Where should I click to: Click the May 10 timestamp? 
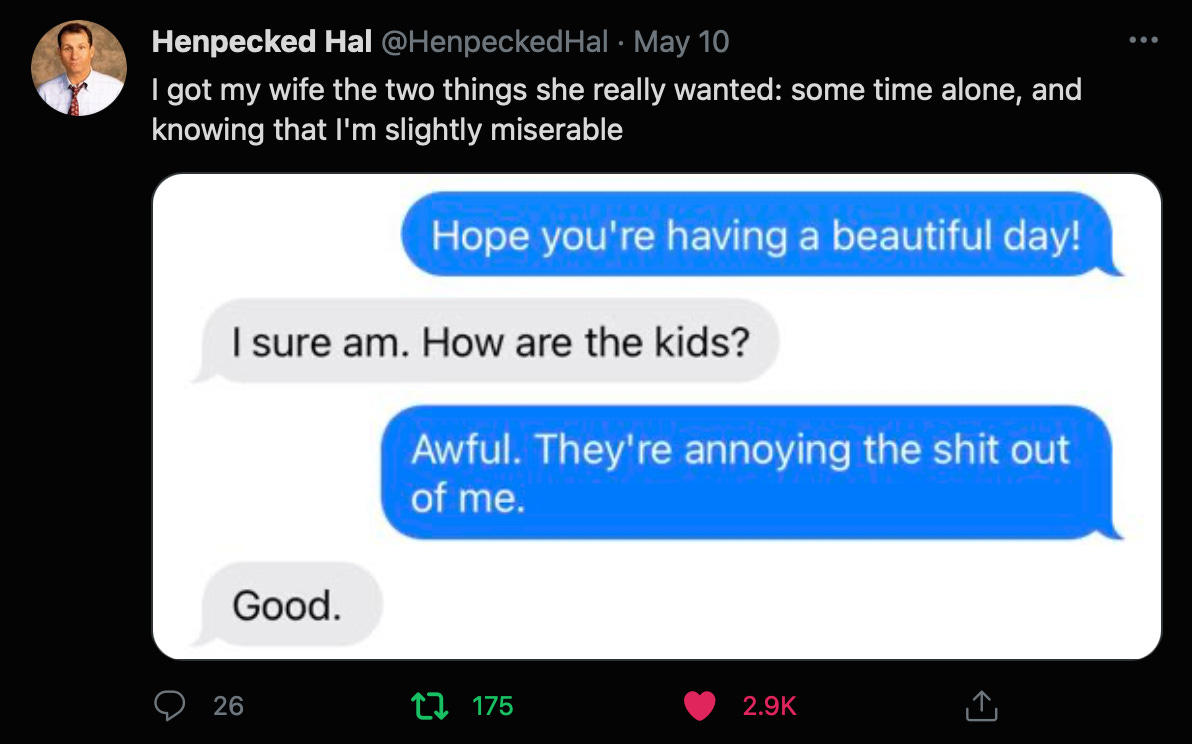(x=681, y=42)
